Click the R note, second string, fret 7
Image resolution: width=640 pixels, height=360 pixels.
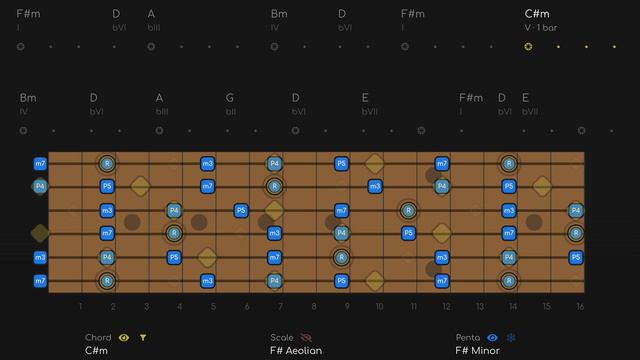pos(274,187)
